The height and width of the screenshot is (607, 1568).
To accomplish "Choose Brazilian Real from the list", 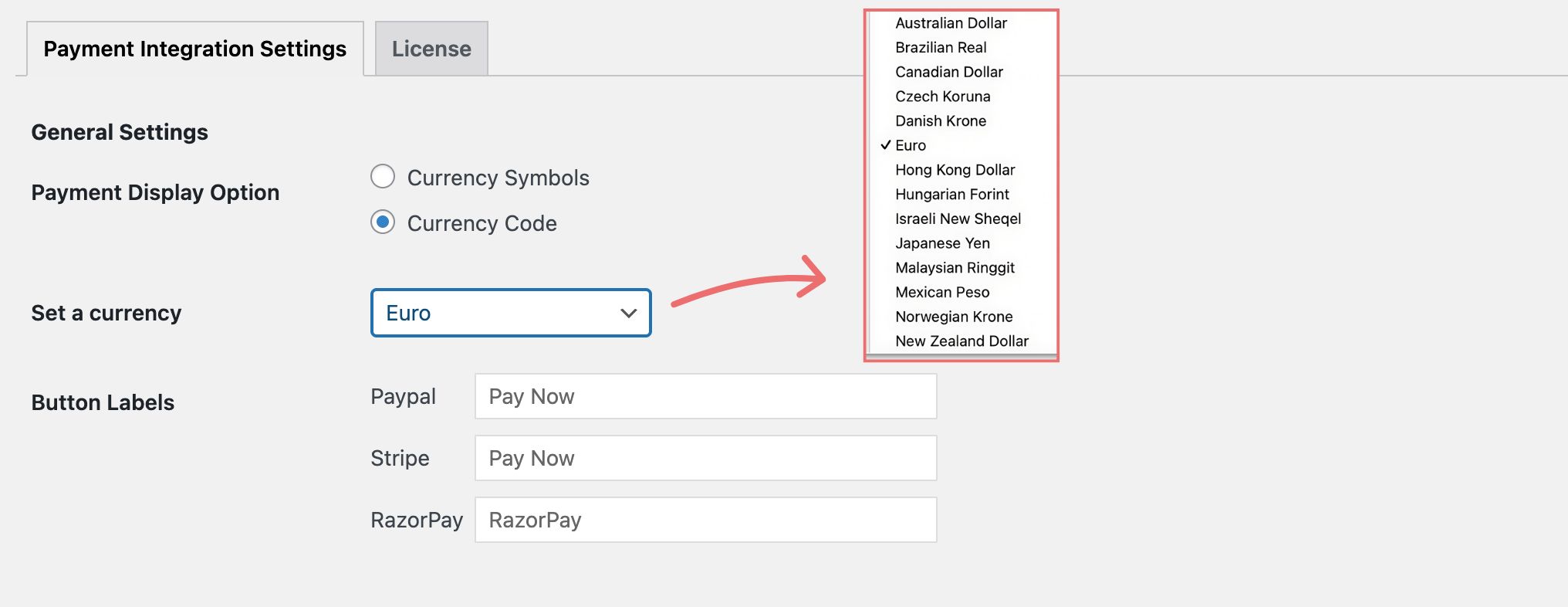I will 941,48.
